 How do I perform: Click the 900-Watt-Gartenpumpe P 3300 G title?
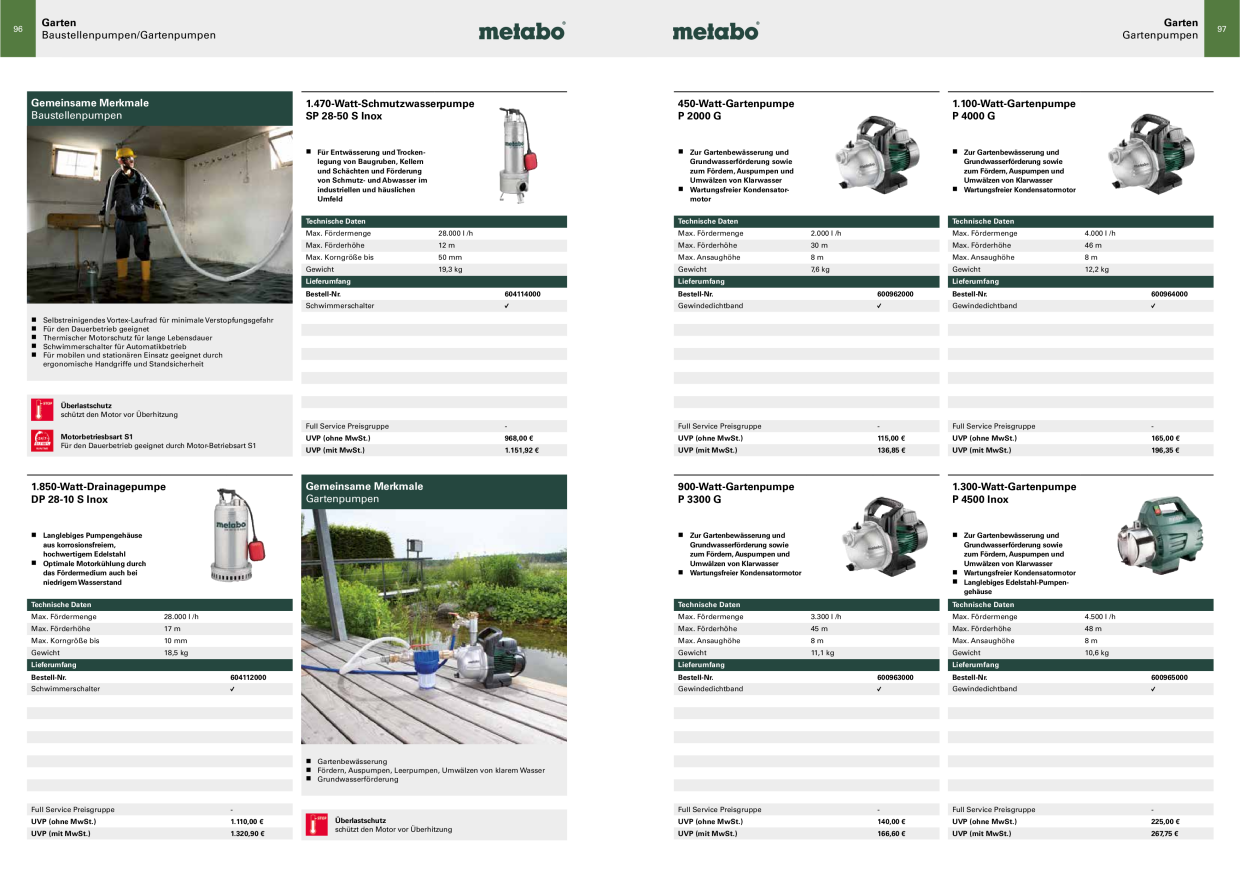coord(736,493)
